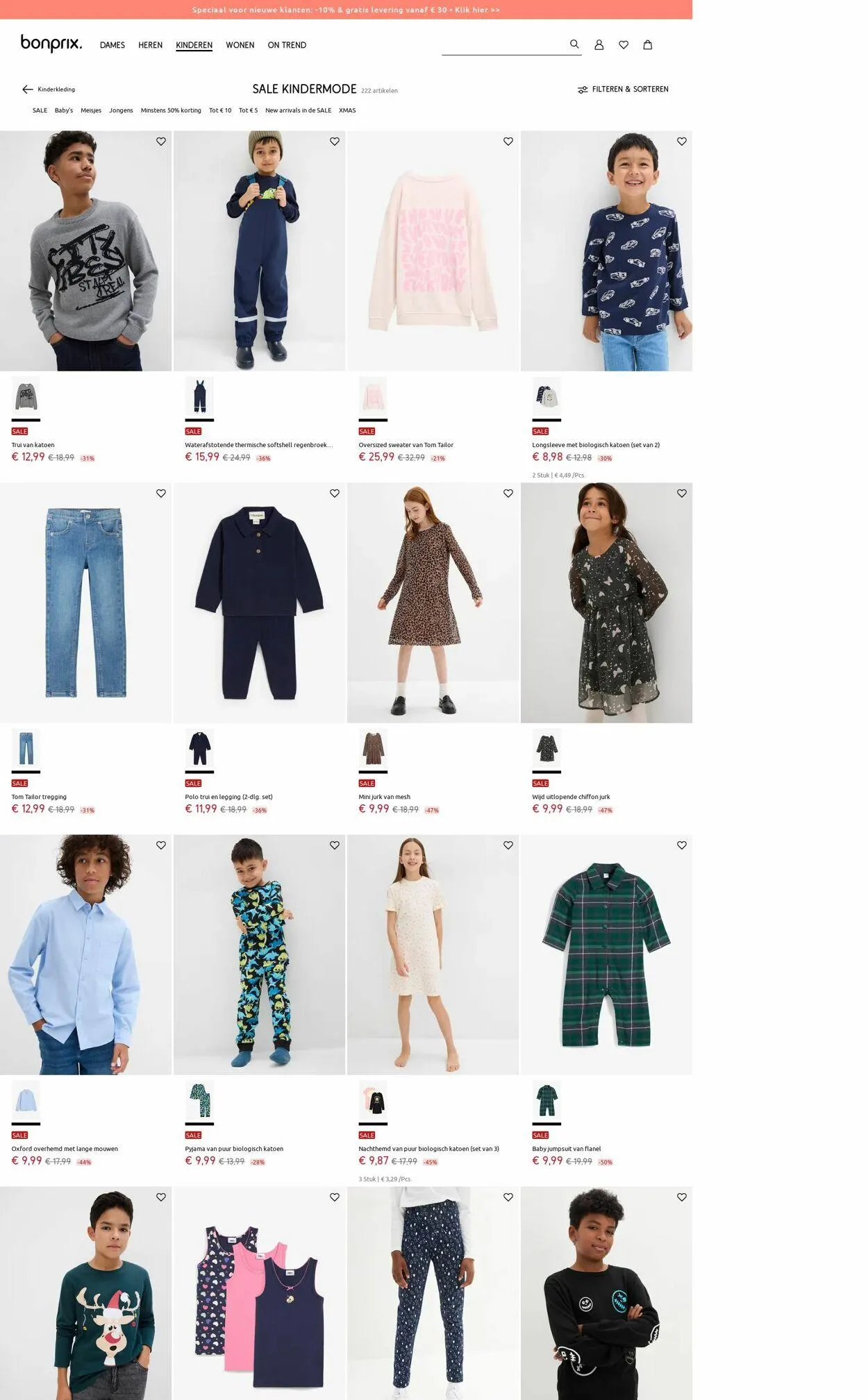This screenshot has height=1400, width=868.
Task: Open the DAMES menu
Action: click(112, 45)
